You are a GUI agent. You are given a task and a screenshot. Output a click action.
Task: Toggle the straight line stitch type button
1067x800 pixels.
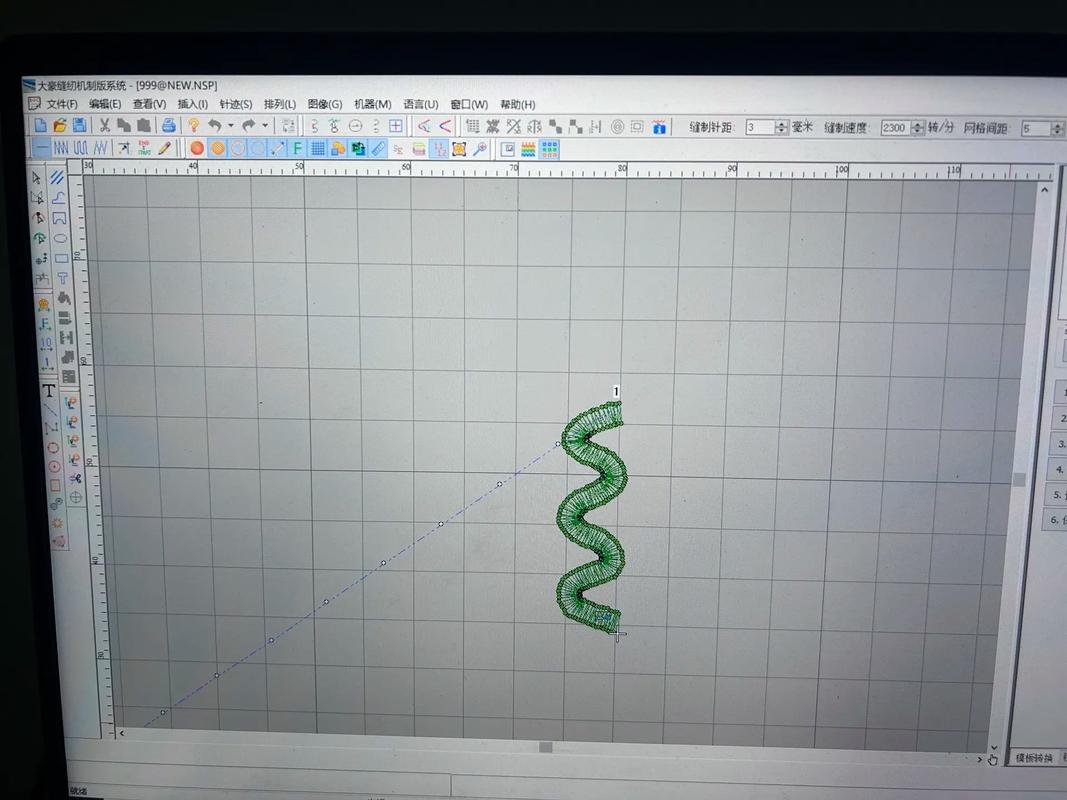[41, 147]
